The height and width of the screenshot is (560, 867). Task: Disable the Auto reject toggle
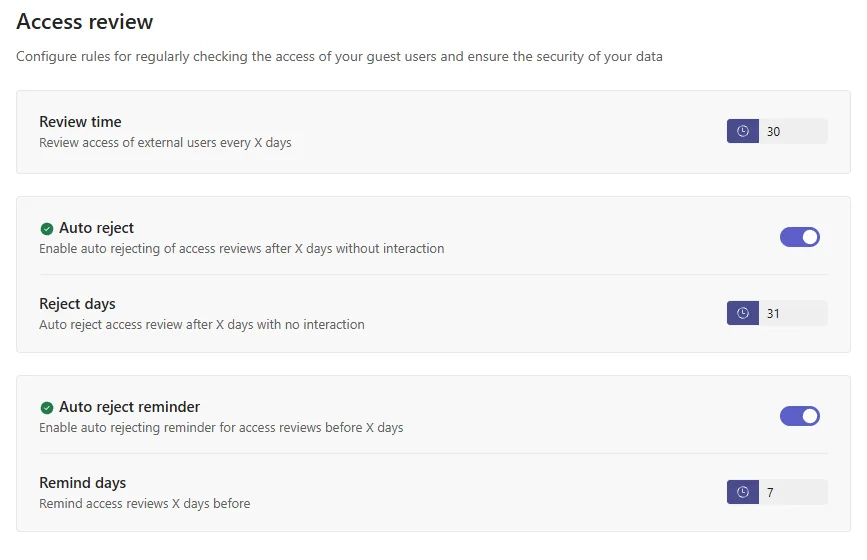[x=800, y=237]
